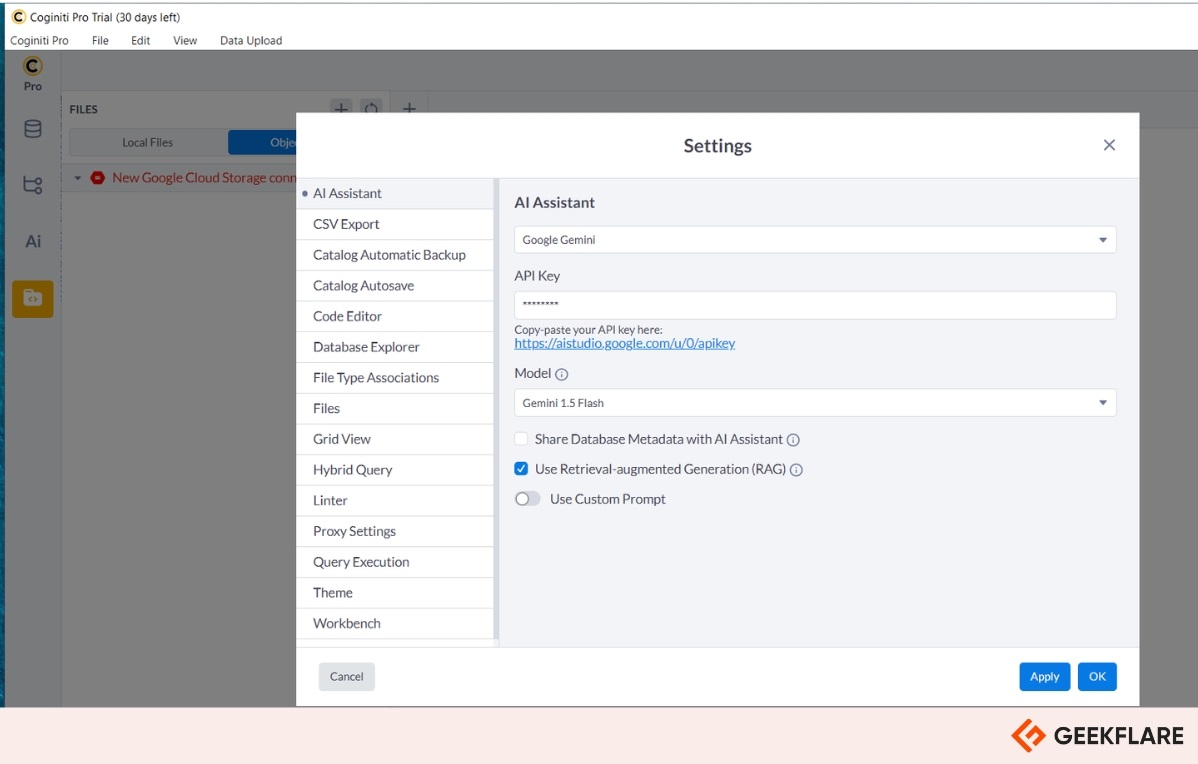This screenshot has height=764, width=1198.
Task: Collapse the New Google Cloud Storage connection
Action: 77,178
